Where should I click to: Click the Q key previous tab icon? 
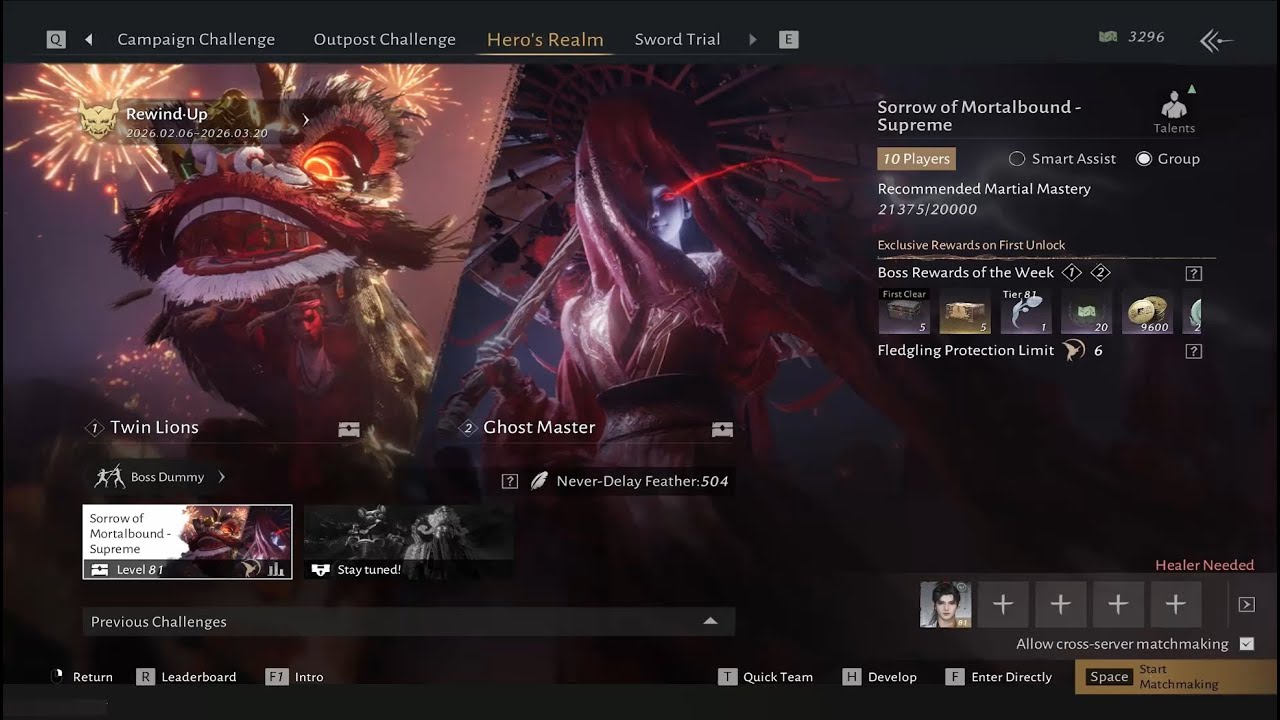[56, 40]
